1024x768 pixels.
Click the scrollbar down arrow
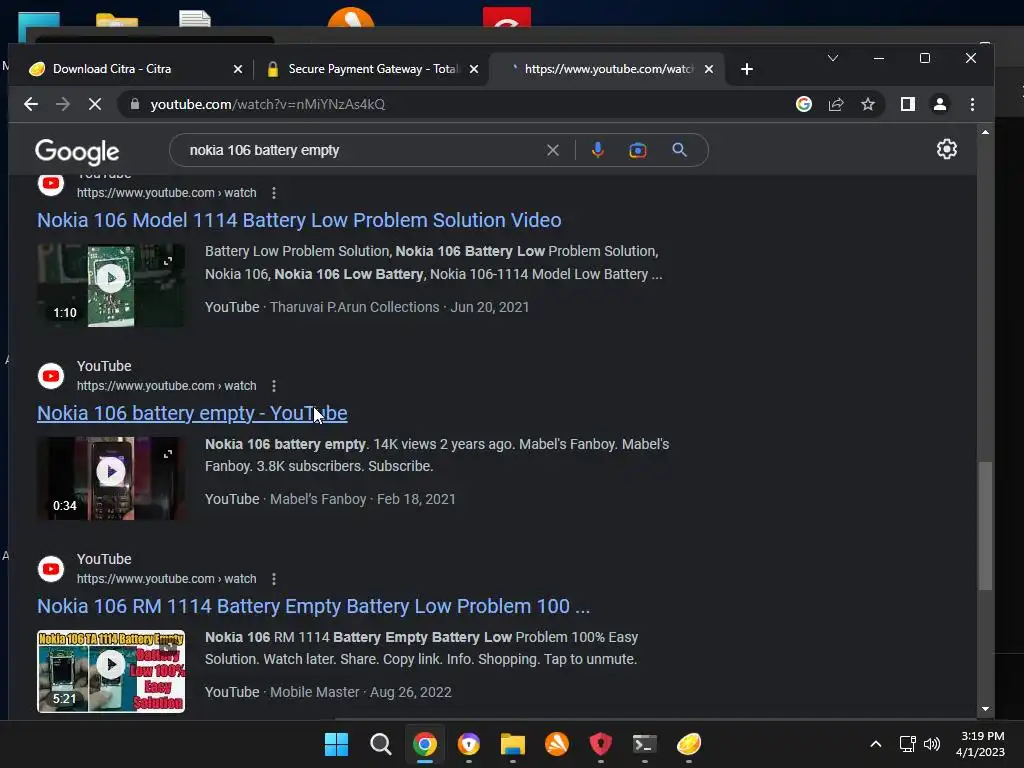(x=985, y=709)
